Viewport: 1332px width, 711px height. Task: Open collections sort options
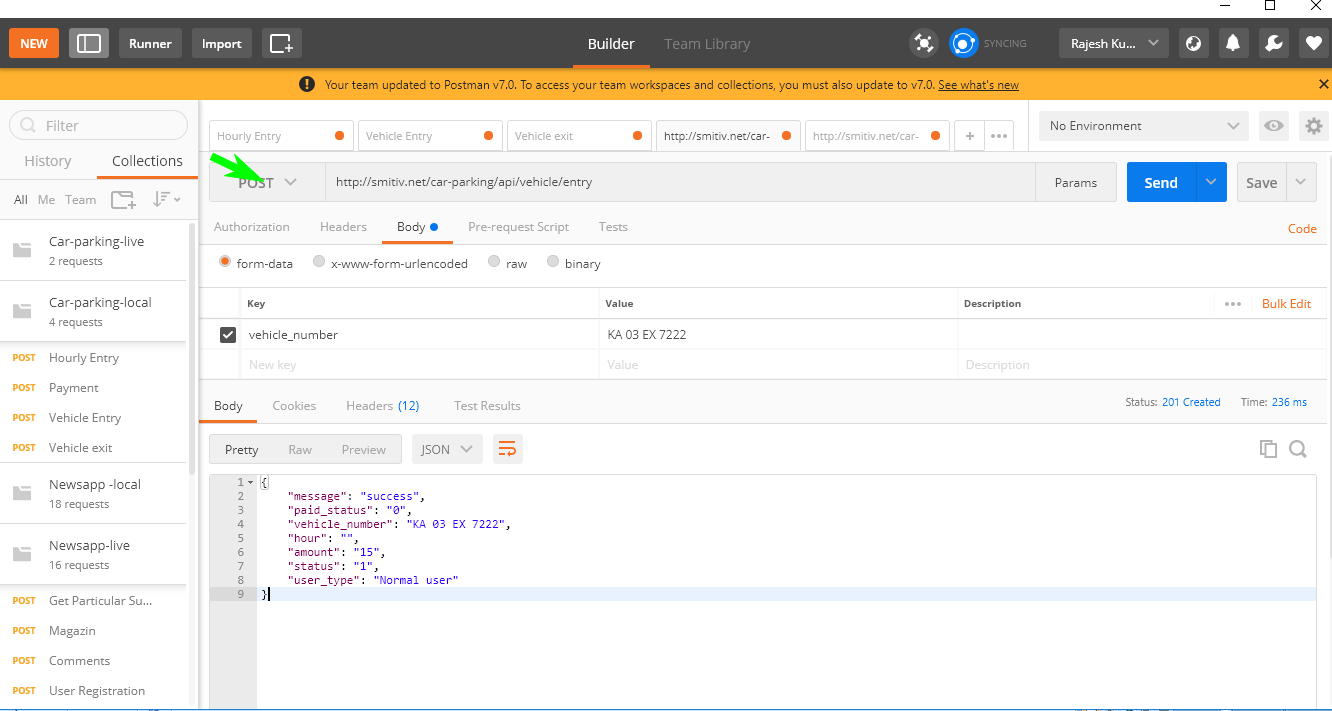coord(166,200)
